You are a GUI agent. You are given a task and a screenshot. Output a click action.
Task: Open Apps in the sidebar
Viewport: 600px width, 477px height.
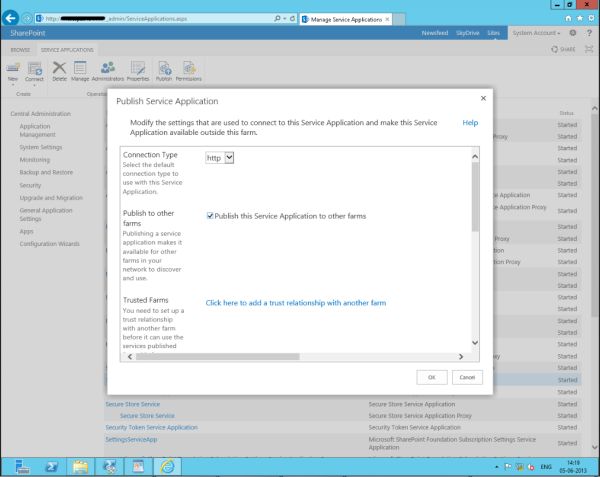[x=26, y=231]
